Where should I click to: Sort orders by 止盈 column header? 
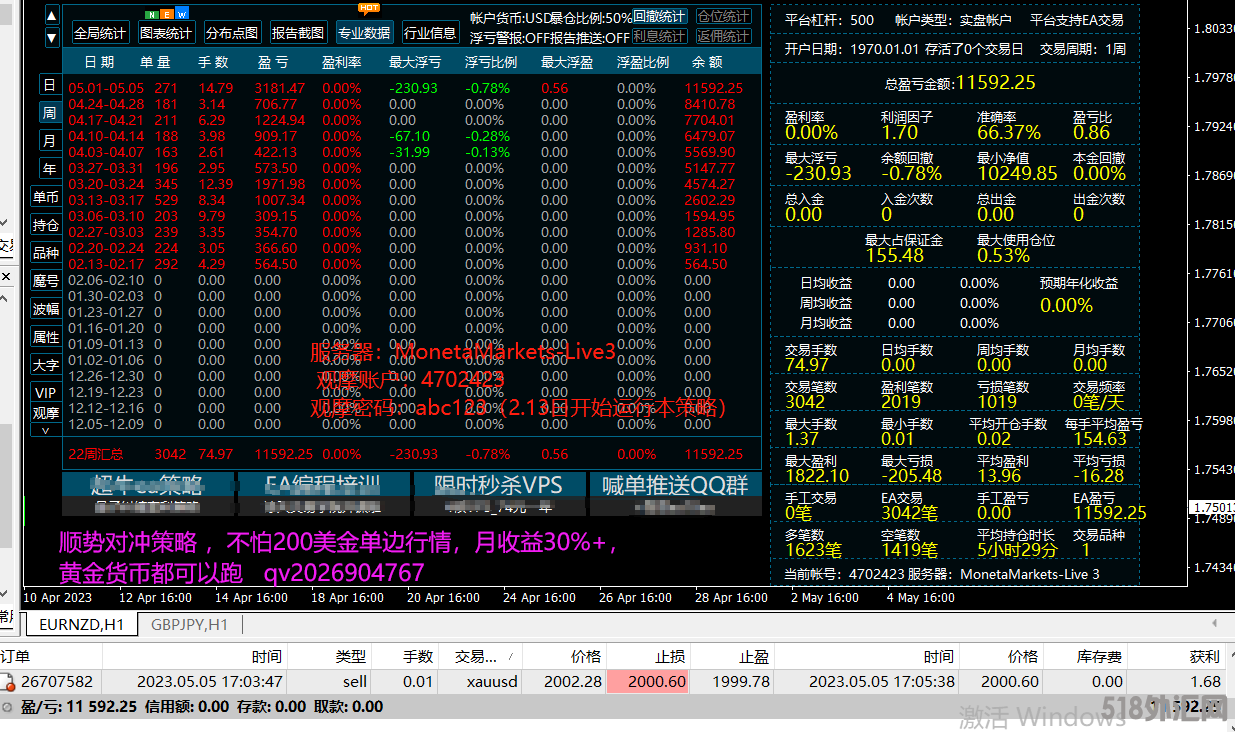pos(732,657)
